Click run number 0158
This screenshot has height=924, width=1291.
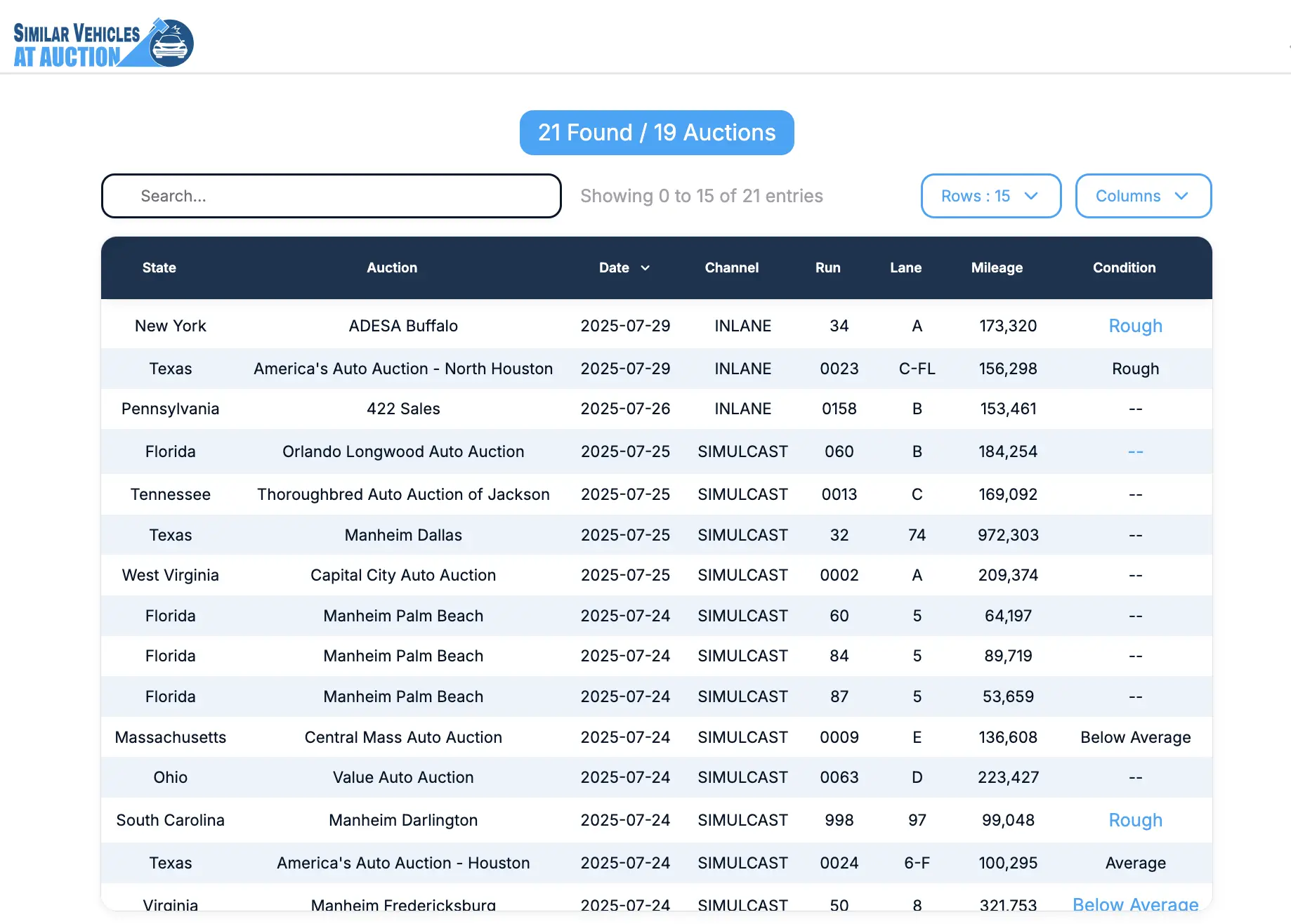pyautogui.click(x=839, y=409)
